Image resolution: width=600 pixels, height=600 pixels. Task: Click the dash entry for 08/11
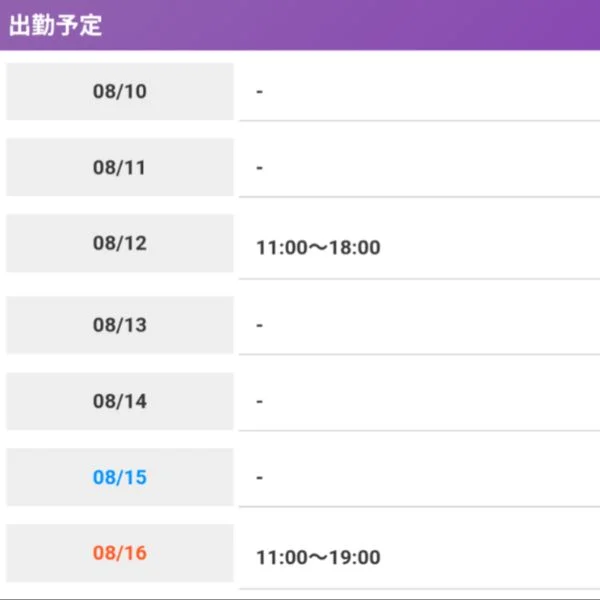(x=259, y=168)
